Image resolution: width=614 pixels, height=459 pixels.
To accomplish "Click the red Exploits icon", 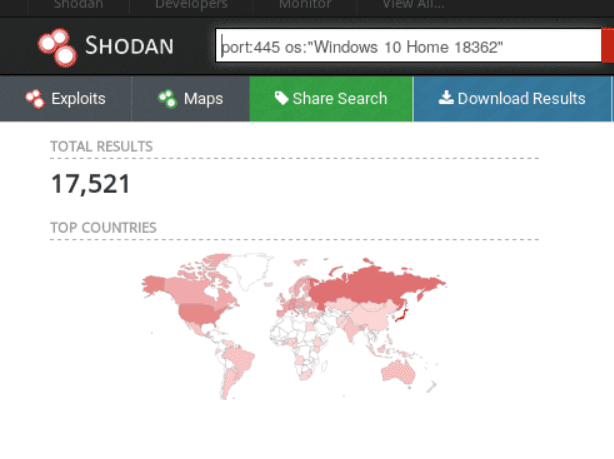I will [x=35, y=98].
